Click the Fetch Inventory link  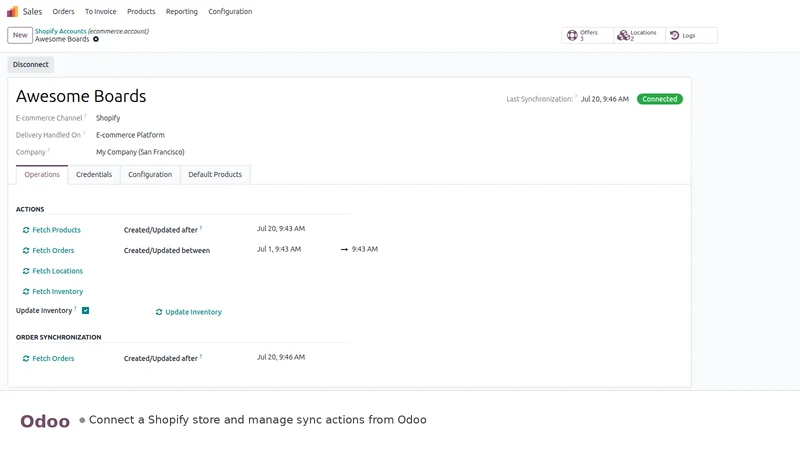pyautogui.click(x=58, y=291)
